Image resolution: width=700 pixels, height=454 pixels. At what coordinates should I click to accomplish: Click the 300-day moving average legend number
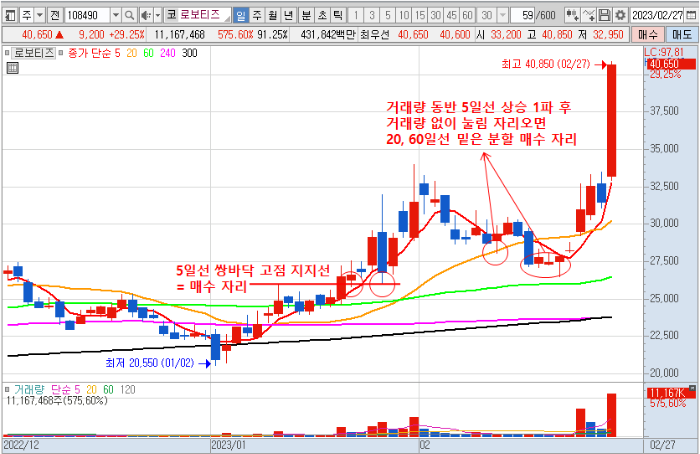190,53
